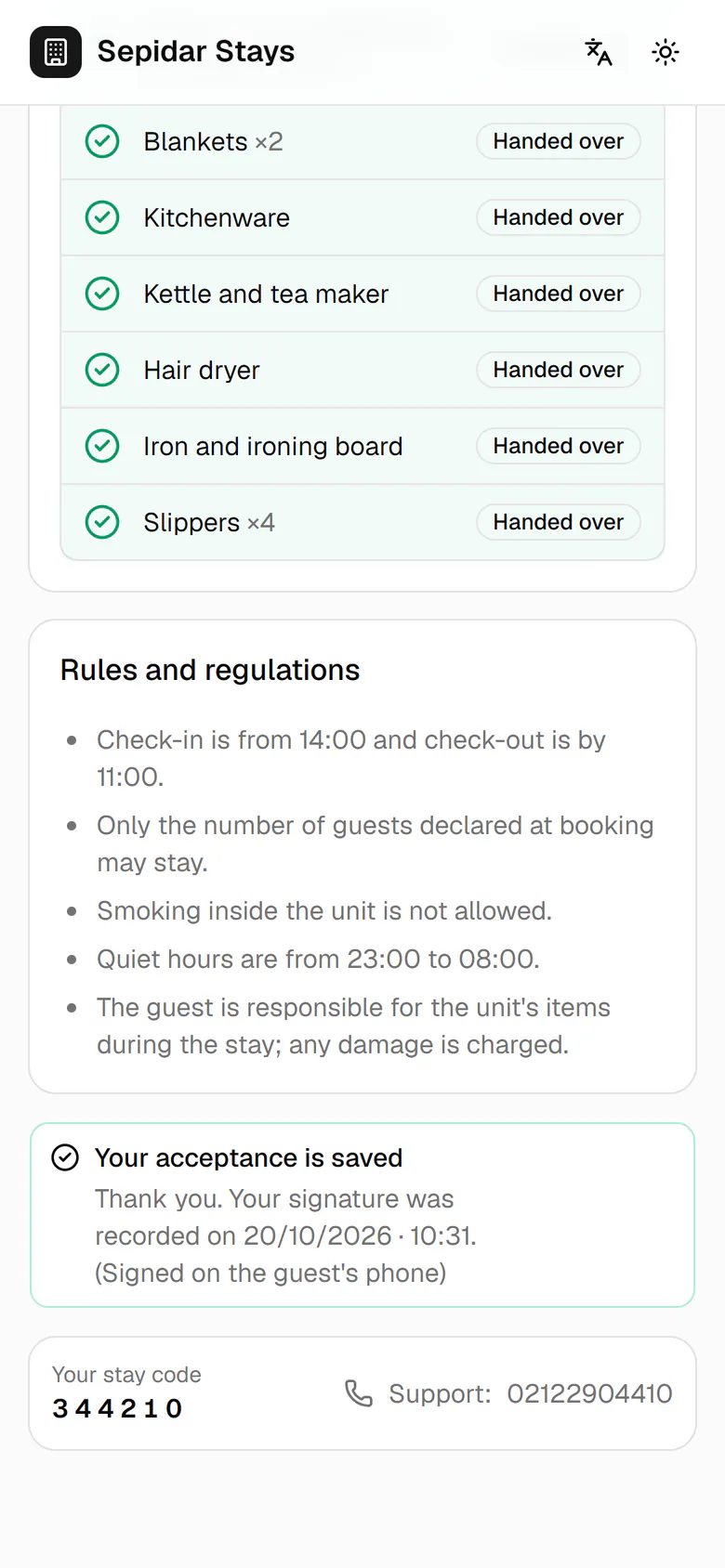This screenshot has width=725, height=1568.
Task: Click the check icon for Iron and ironing board
Action: pos(102,446)
